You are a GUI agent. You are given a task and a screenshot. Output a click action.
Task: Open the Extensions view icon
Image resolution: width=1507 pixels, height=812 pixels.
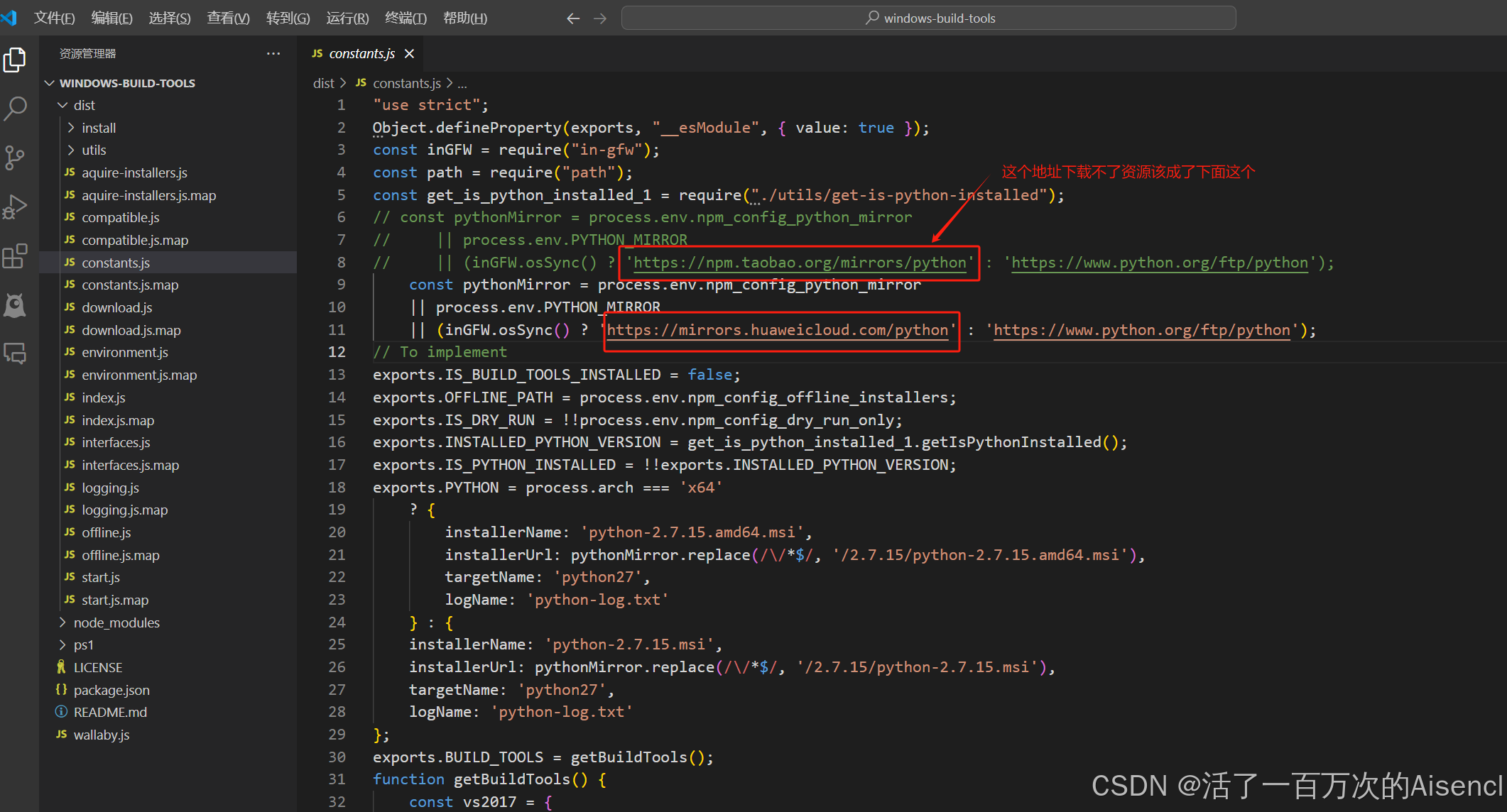[15, 256]
